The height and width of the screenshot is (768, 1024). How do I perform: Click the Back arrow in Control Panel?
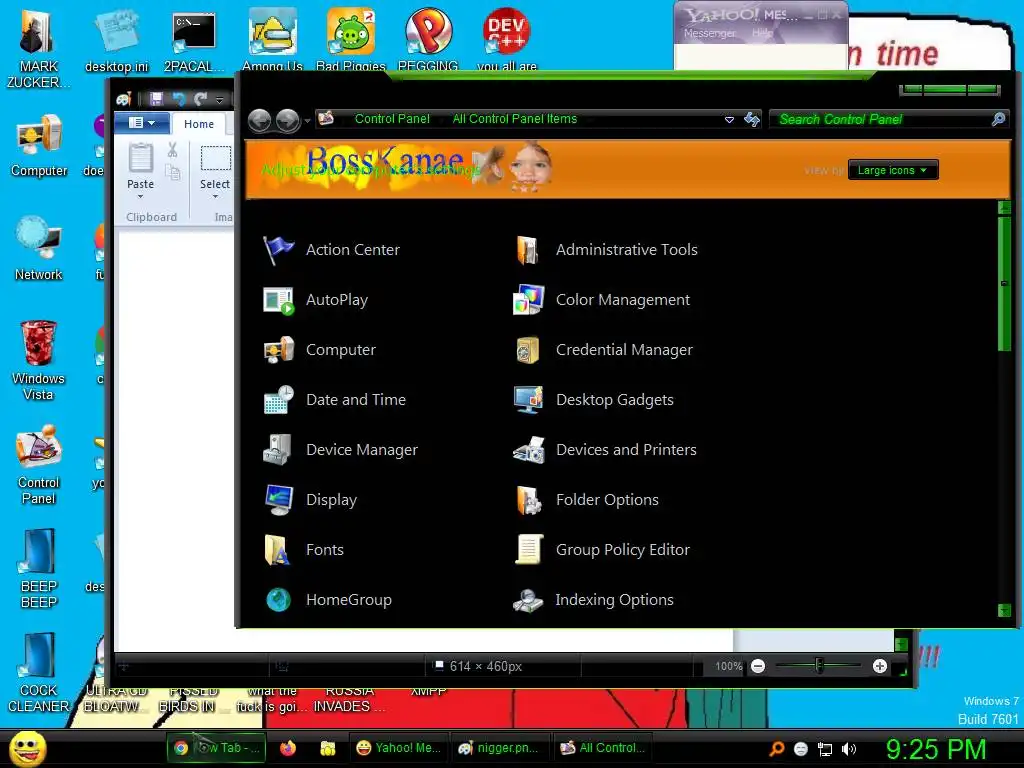click(x=260, y=120)
